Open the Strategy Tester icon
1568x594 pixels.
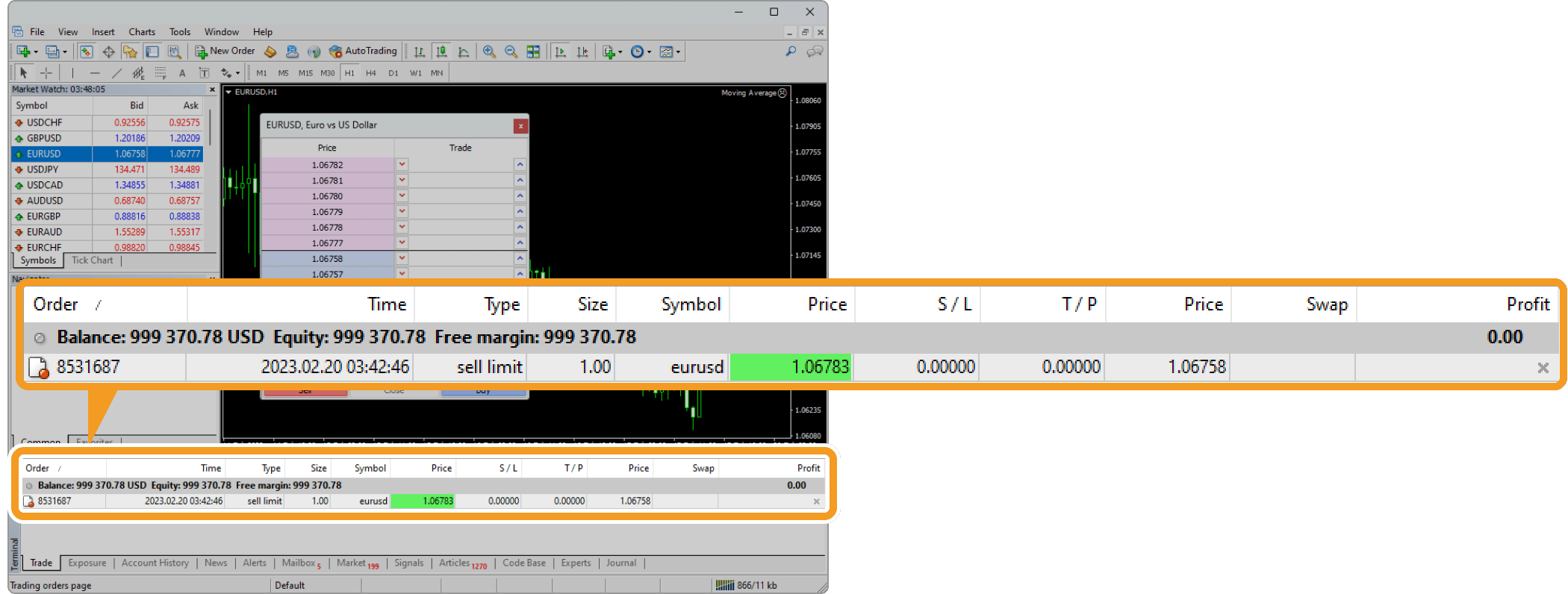point(174,51)
